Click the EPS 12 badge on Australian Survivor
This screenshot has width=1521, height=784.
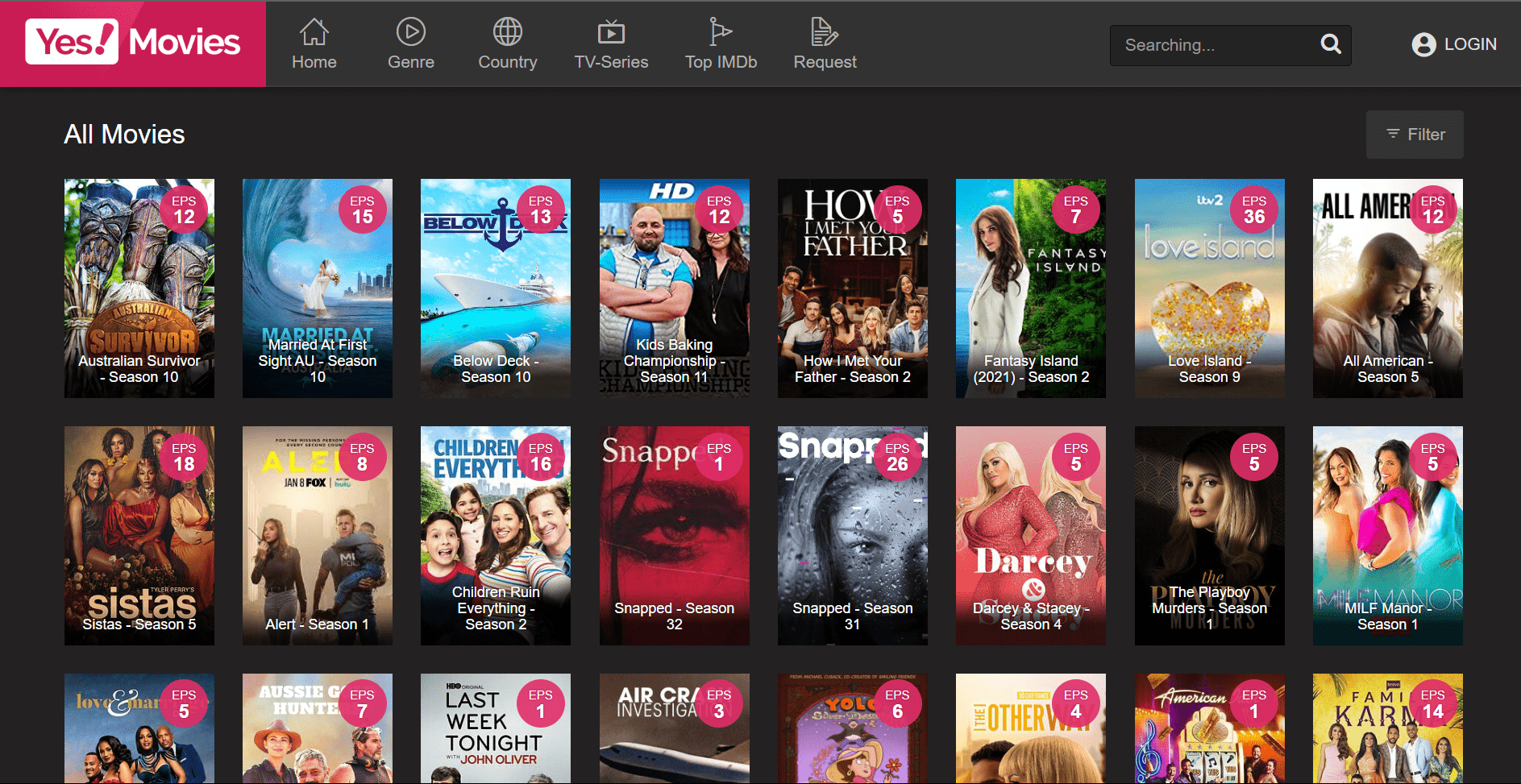pyautogui.click(x=184, y=209)
